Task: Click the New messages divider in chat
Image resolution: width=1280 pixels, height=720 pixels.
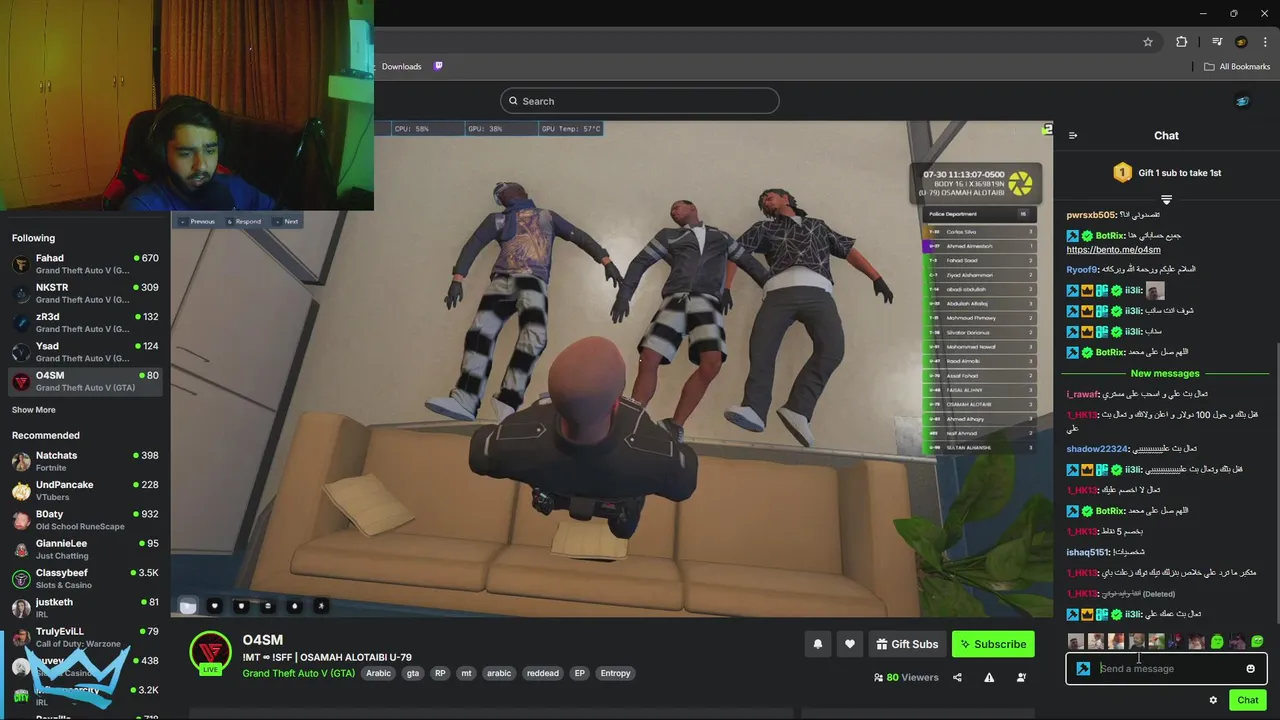Action: point(1165,373)
